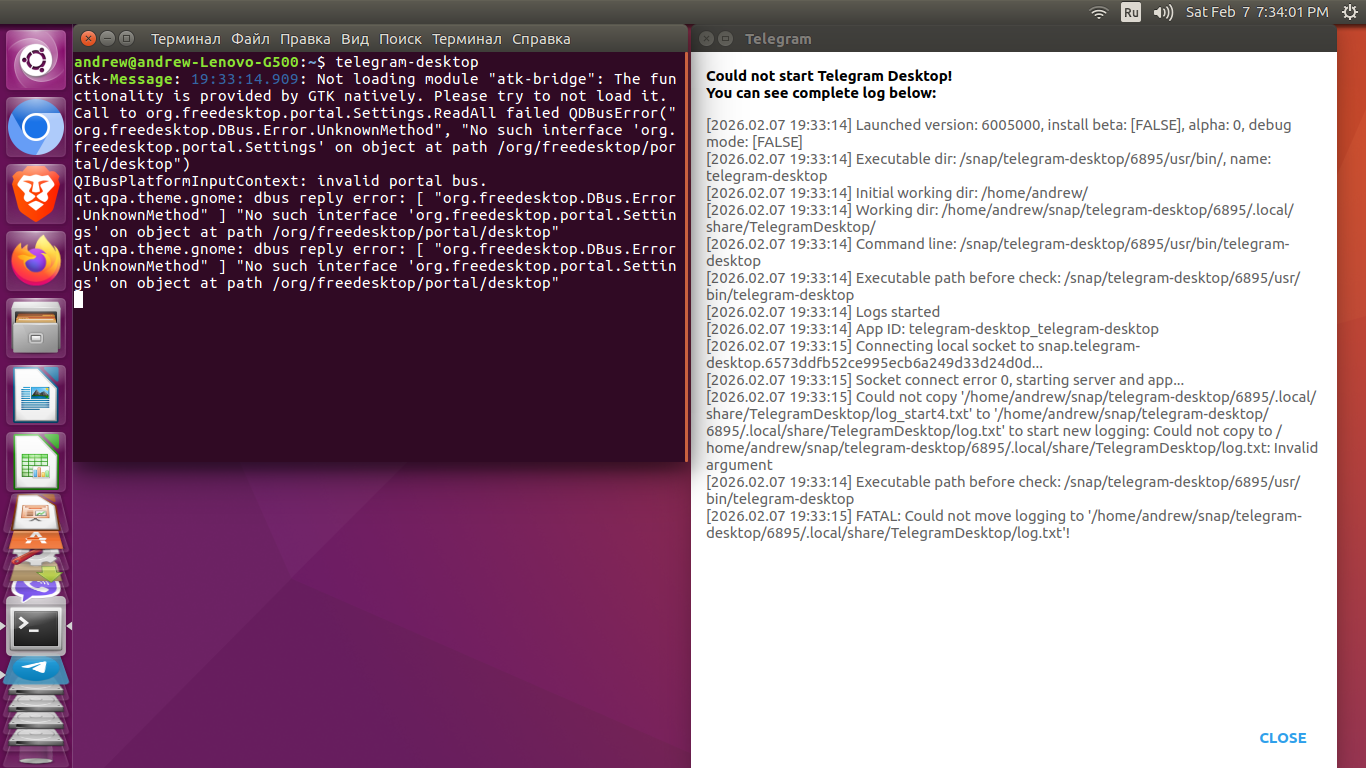Open Ubuntu Software Center orange icon

click(36, 540)
